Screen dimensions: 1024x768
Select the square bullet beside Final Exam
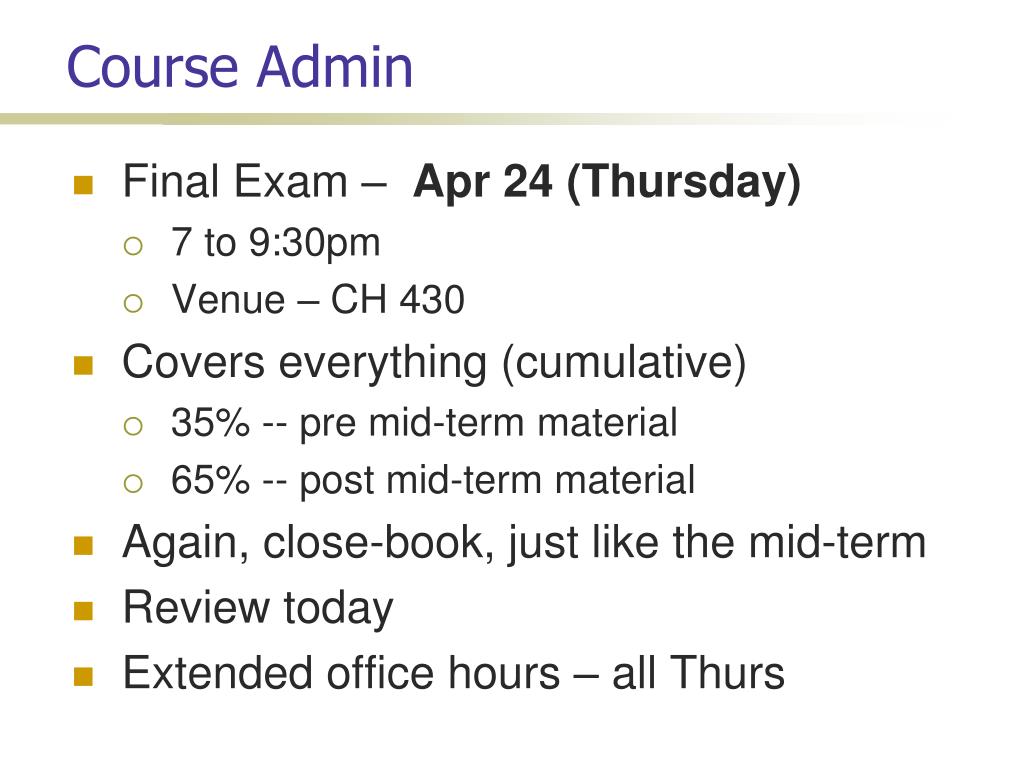[x=84, y=185]
